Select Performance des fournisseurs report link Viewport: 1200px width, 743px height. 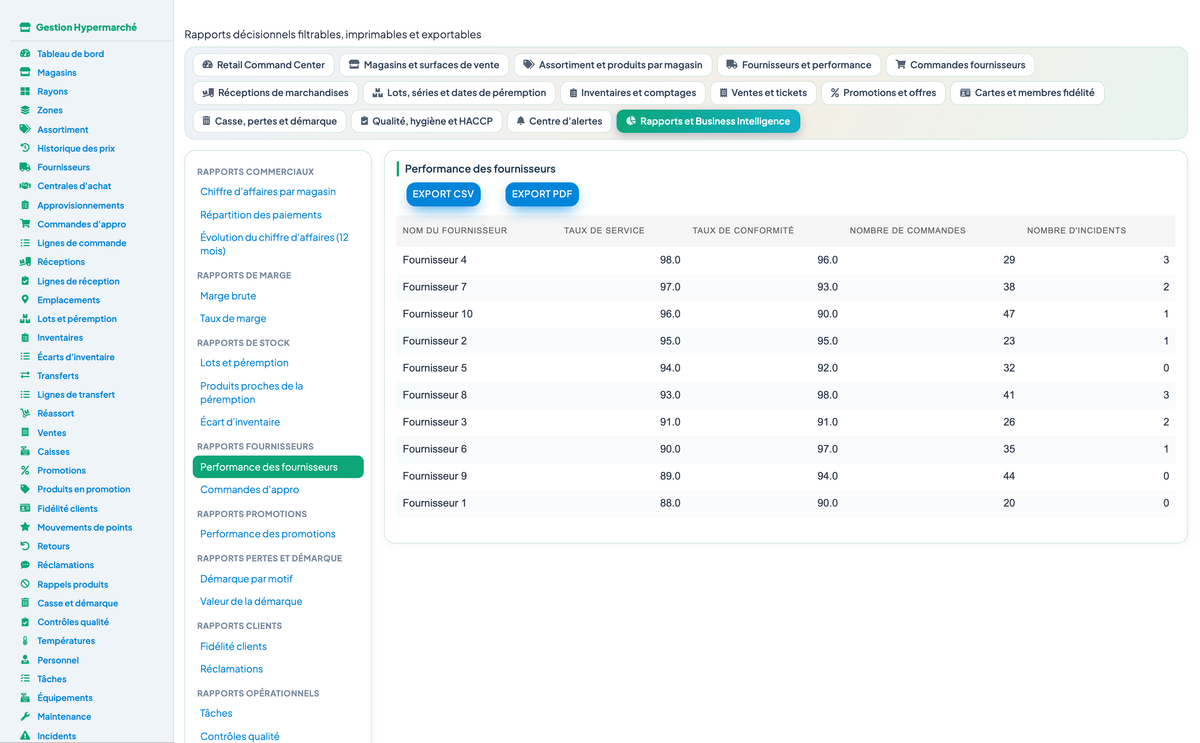(x=278, y=467)
